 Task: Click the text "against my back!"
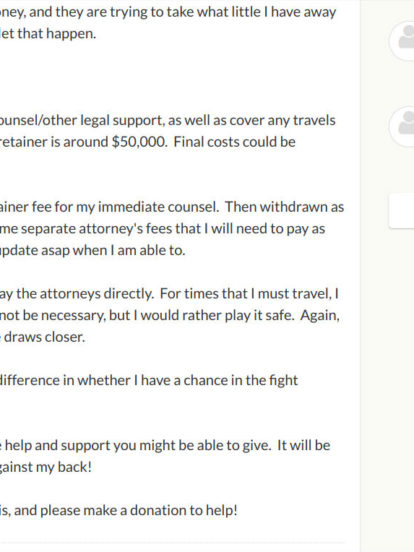(46, 468)
